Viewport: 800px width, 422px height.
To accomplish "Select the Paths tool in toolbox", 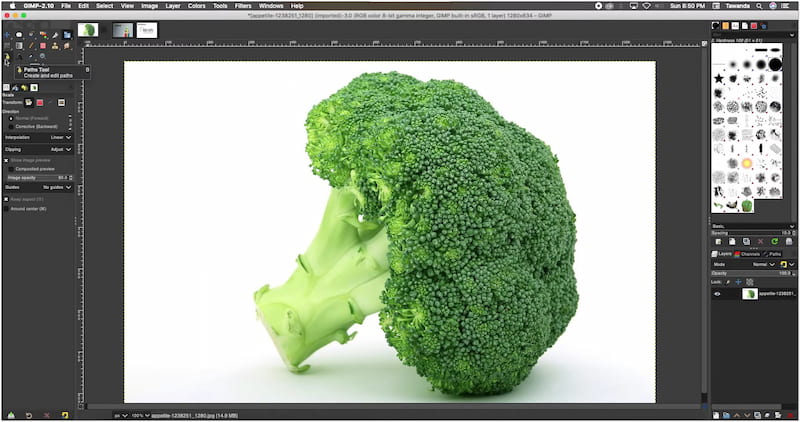I will (x=6, y=57).
